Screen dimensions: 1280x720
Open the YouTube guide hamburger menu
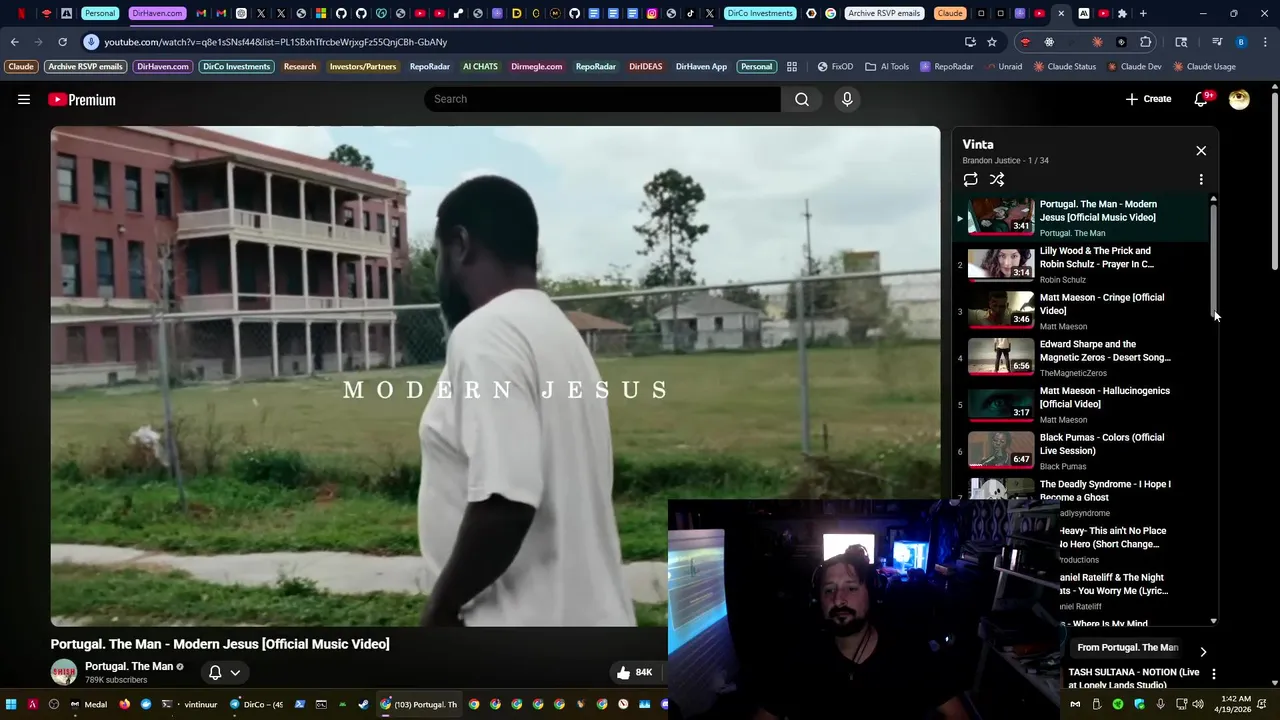point(24,99)
